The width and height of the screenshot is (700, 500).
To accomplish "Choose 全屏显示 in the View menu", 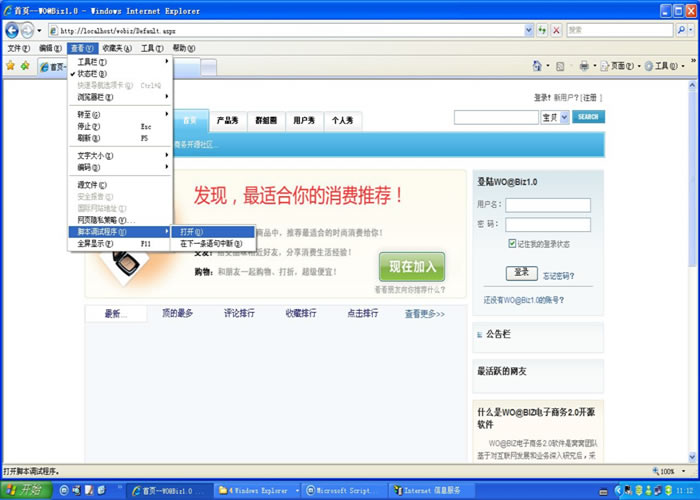I will [120, 244].
